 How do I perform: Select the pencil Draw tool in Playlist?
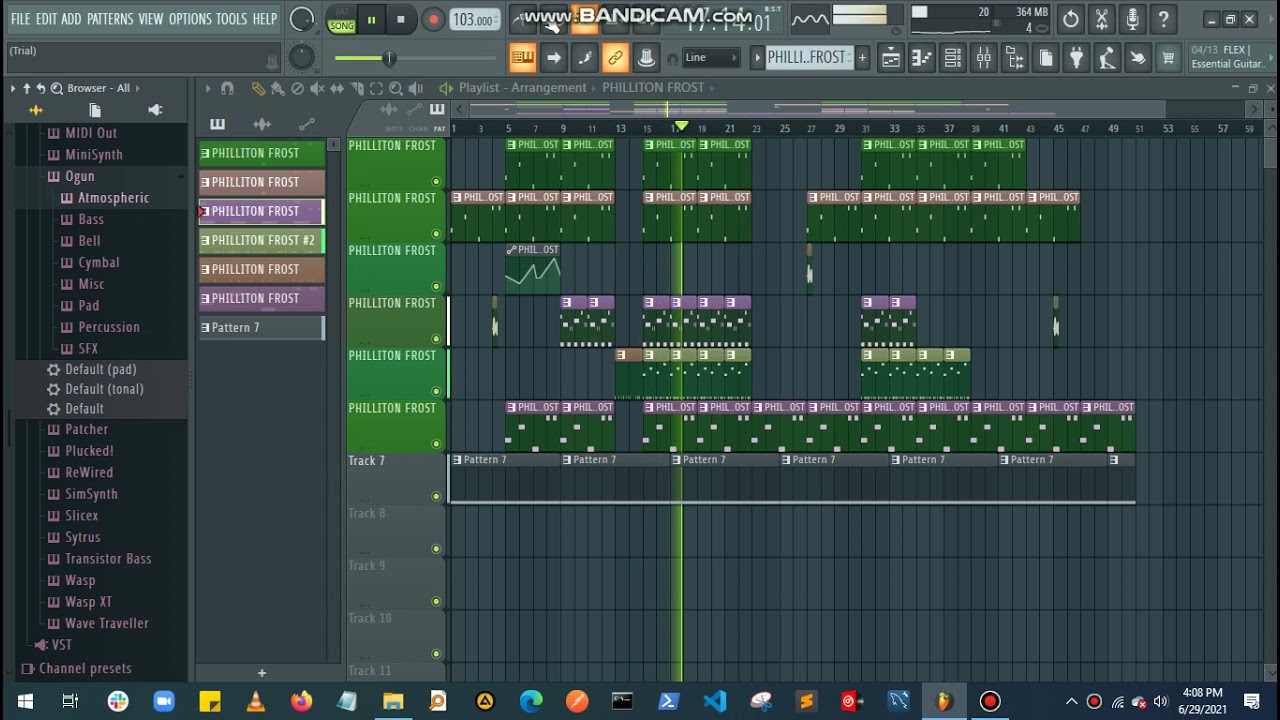(x=258, y=89)
